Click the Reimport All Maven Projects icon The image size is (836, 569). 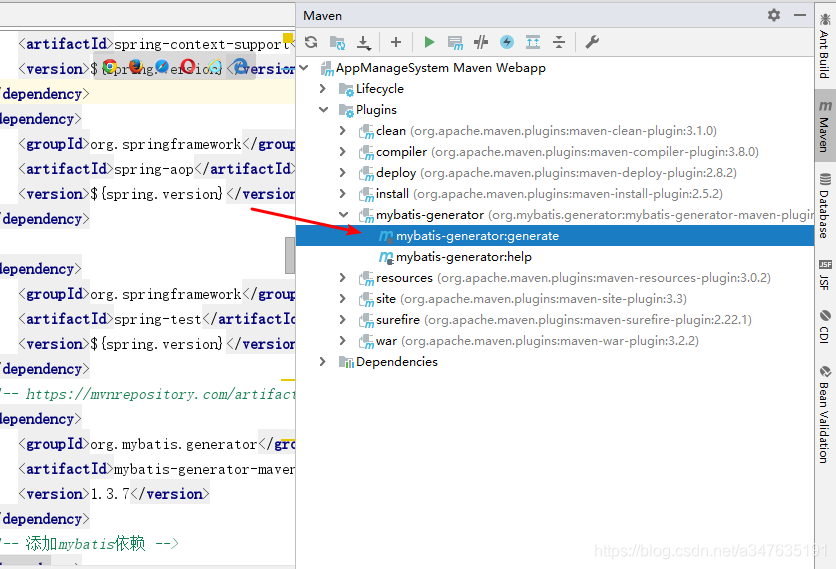(x=311, y=42)
